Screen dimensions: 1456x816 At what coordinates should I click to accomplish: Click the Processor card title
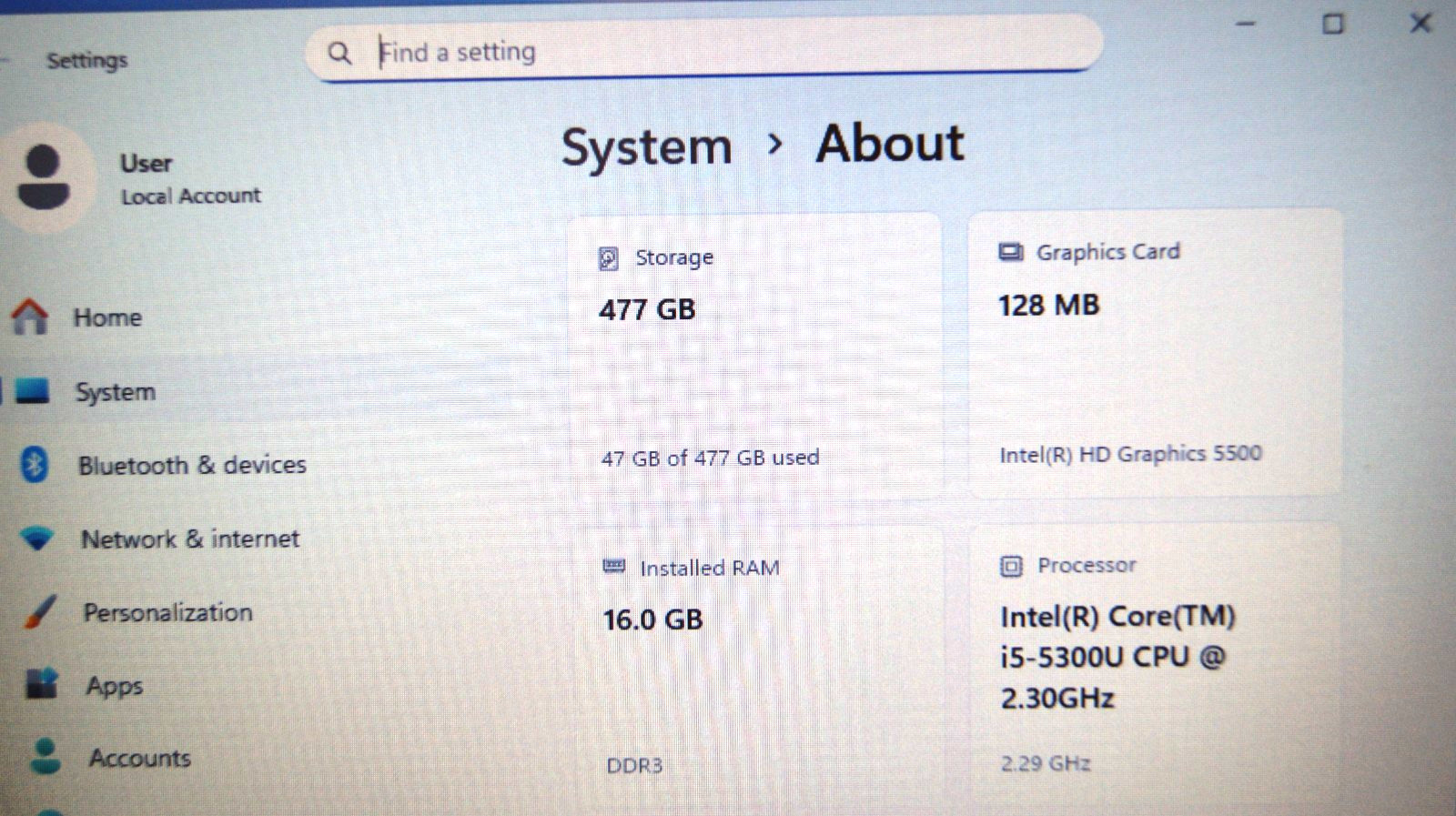[1087, 565]
